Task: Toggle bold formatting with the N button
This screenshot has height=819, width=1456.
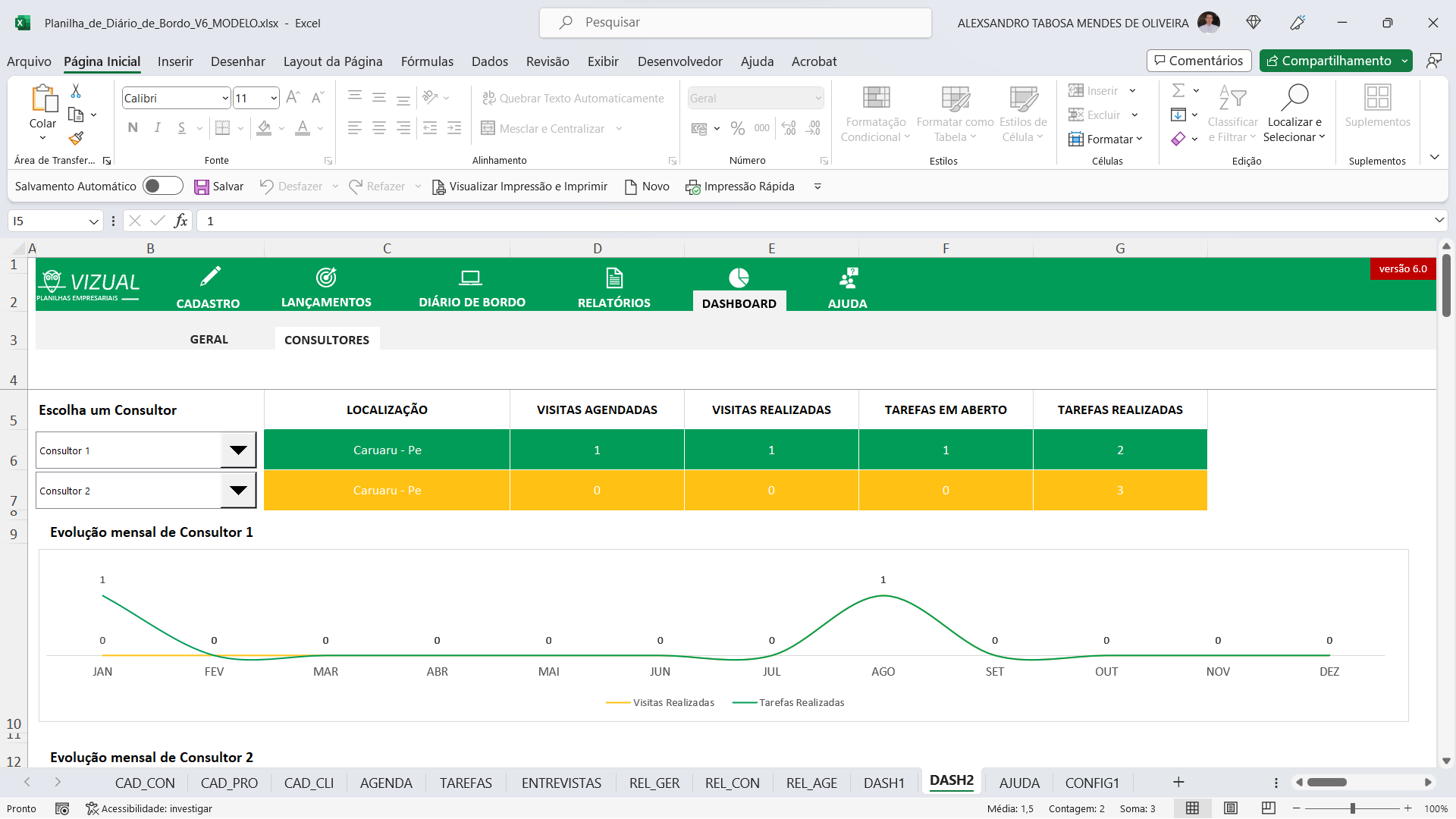Action: click(132, 127)
